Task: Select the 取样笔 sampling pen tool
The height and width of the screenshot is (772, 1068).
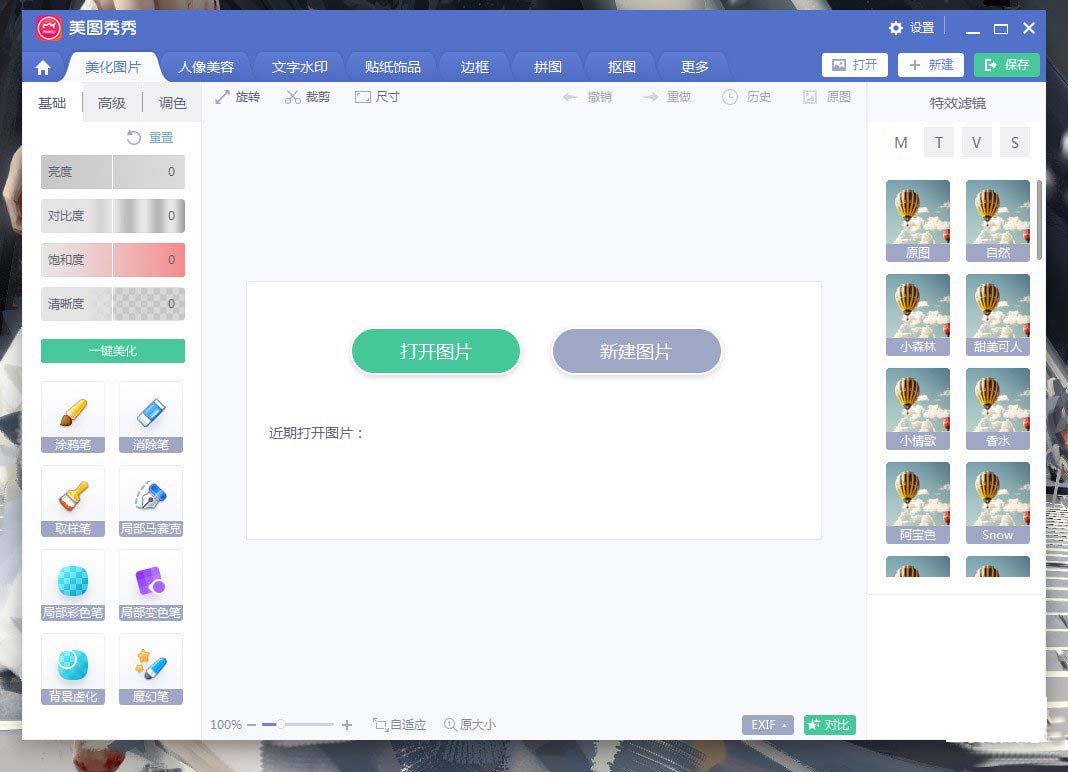Action: [x=72, y=501]
